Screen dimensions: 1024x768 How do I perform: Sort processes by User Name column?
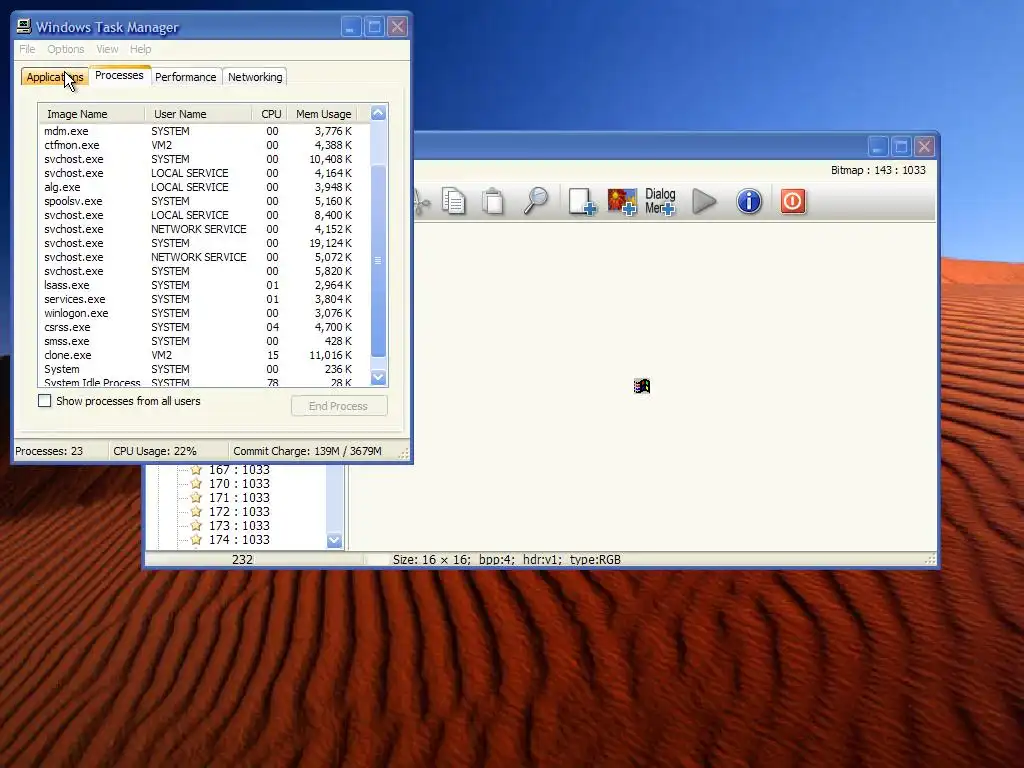coord(198,114)
